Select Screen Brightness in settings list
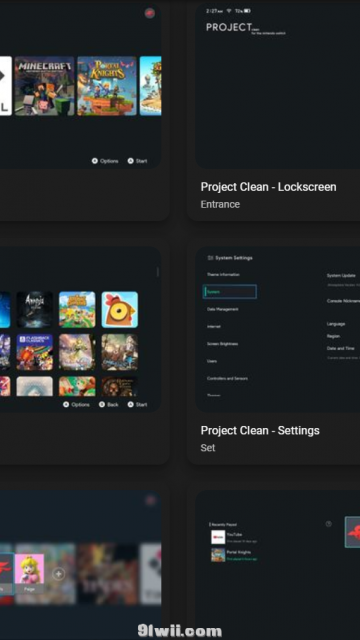This screenshot has height=640, width=360. coord(222,344)
